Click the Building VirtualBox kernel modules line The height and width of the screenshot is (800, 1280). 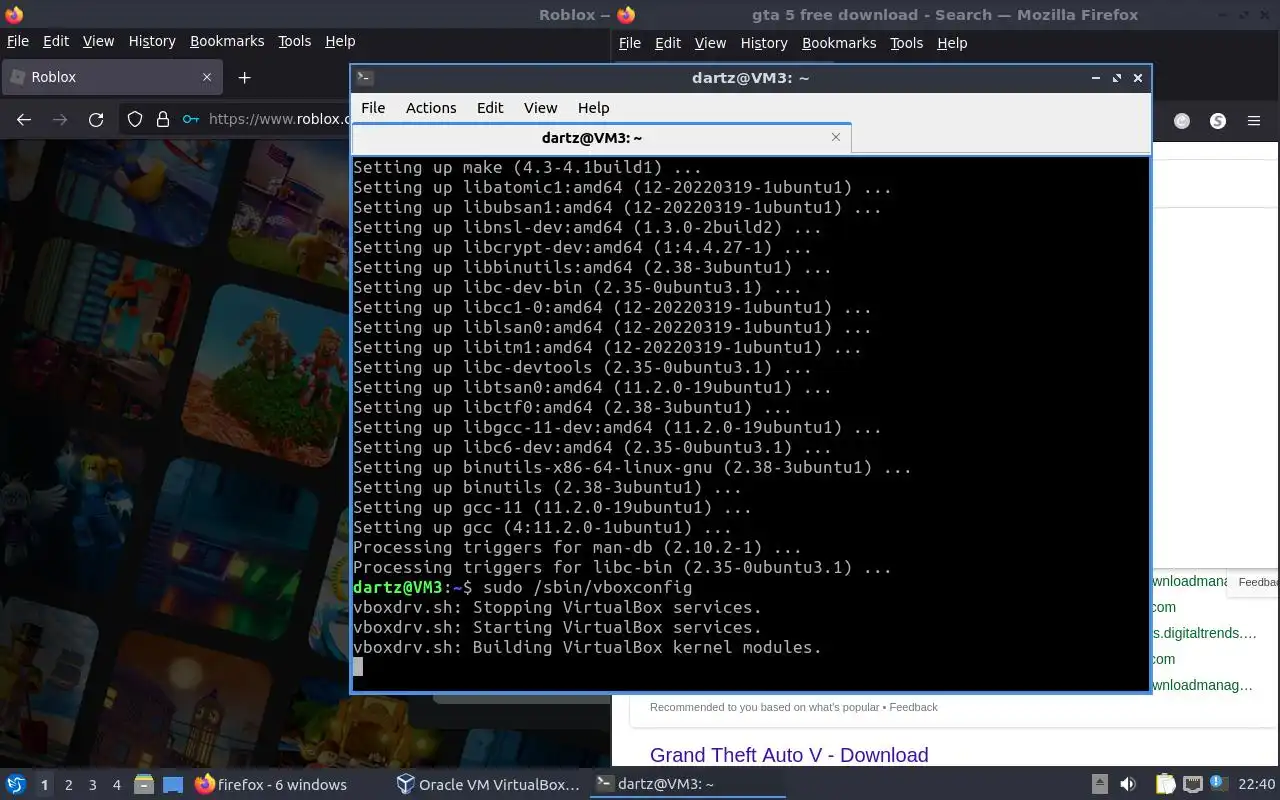(x=587, y=647)
